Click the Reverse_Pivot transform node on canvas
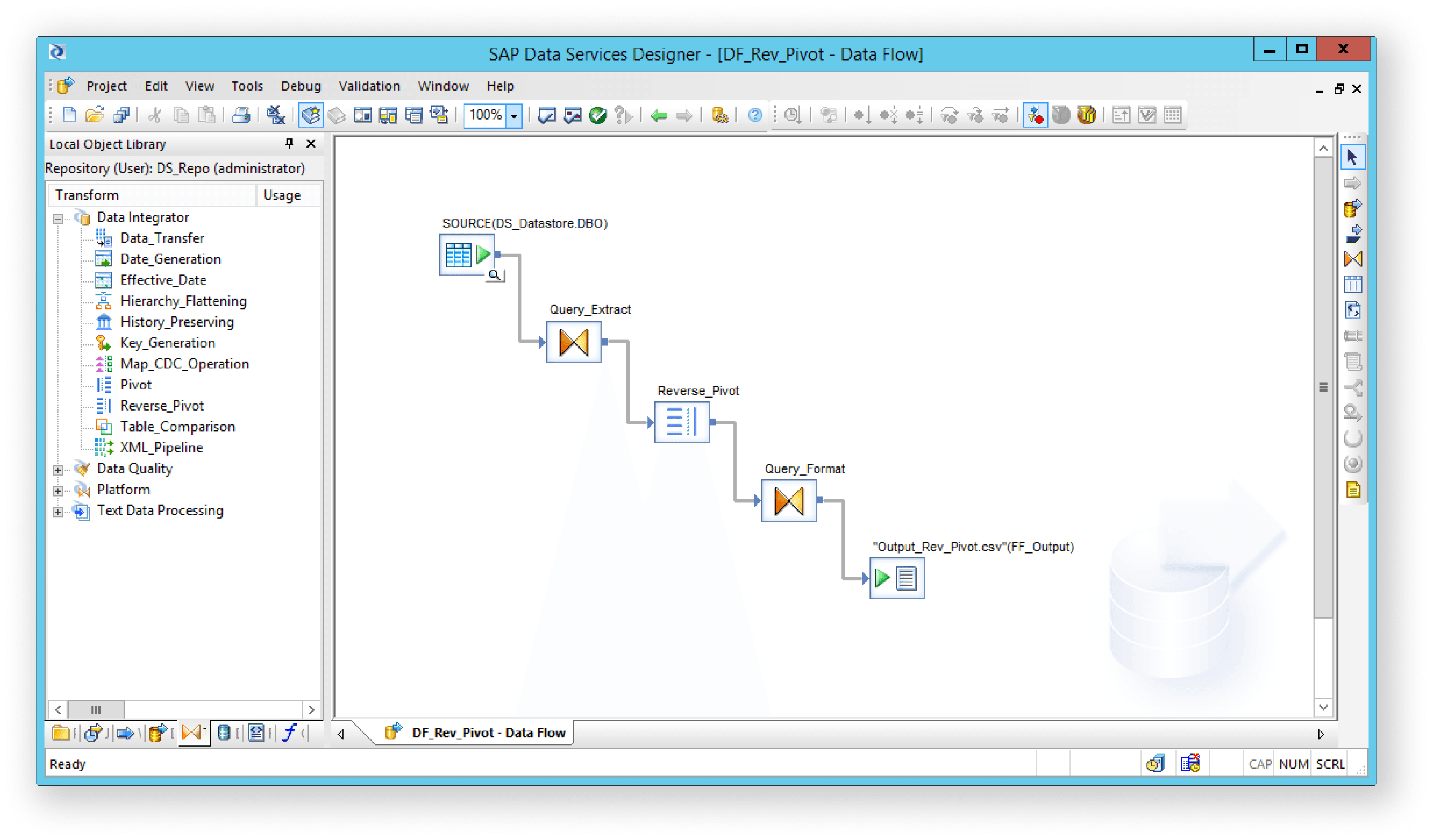Screen dimensions: 1431x840 (682, 422)
